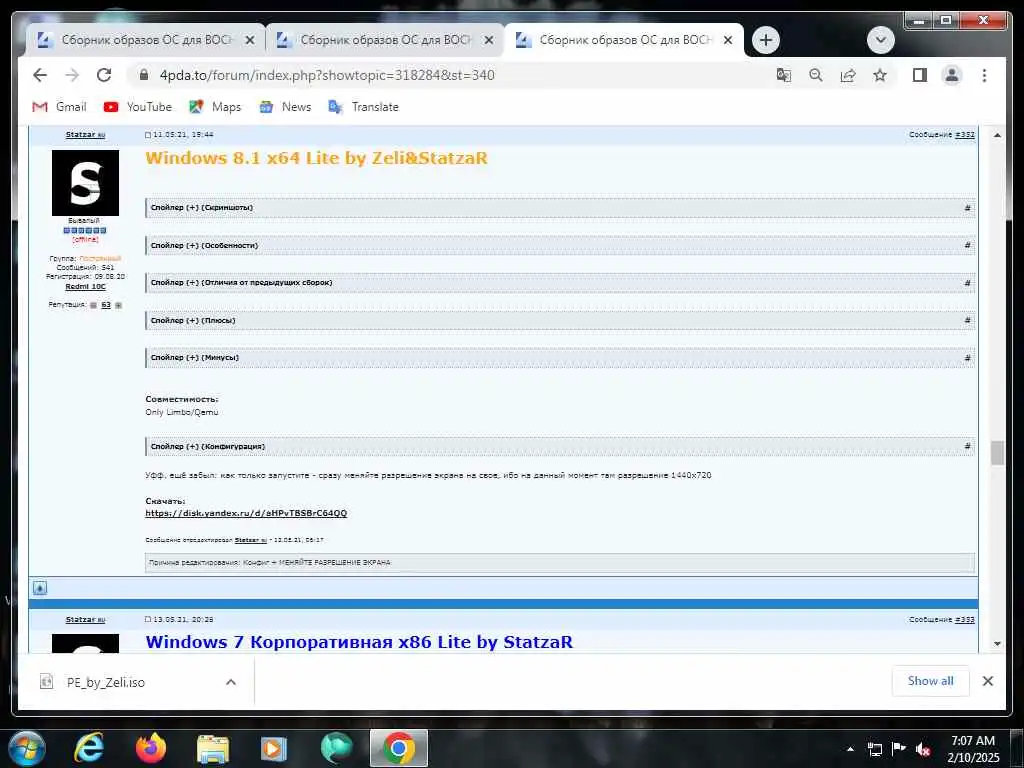Open the Chrome side panel

pos(920,75)
